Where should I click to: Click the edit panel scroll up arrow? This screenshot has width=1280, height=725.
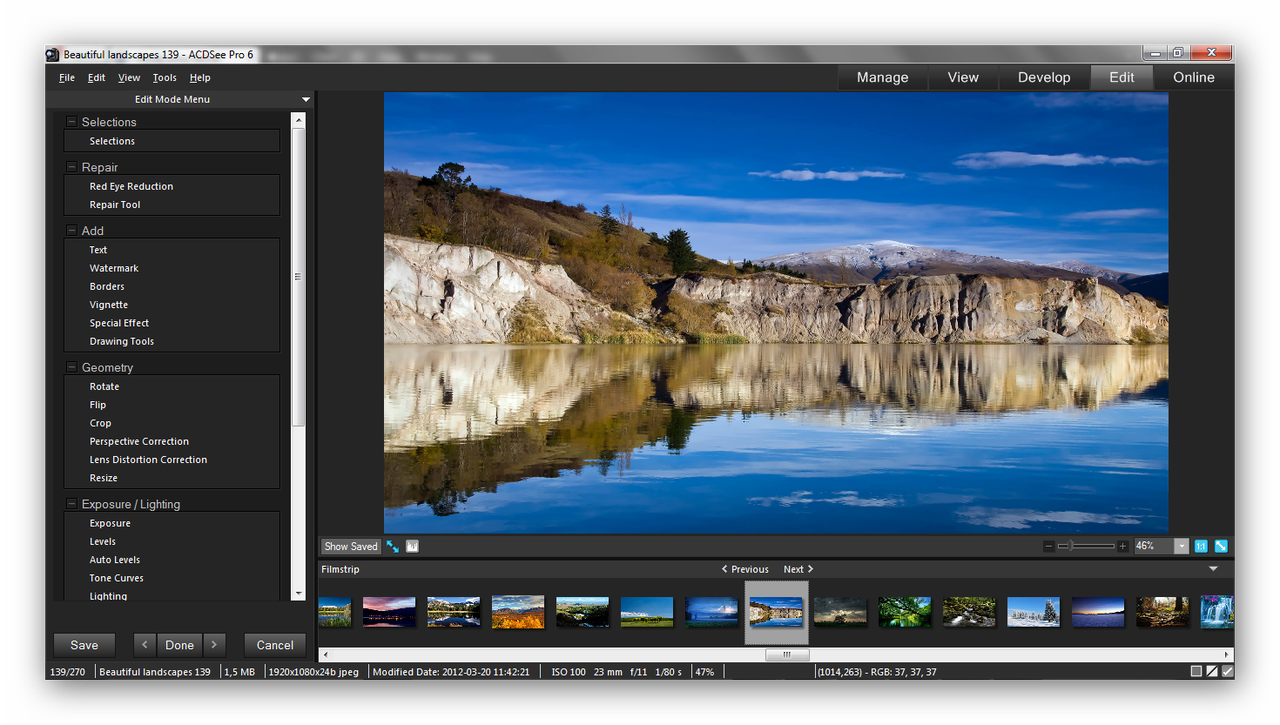pyautogui.click(x=298, y=119)
